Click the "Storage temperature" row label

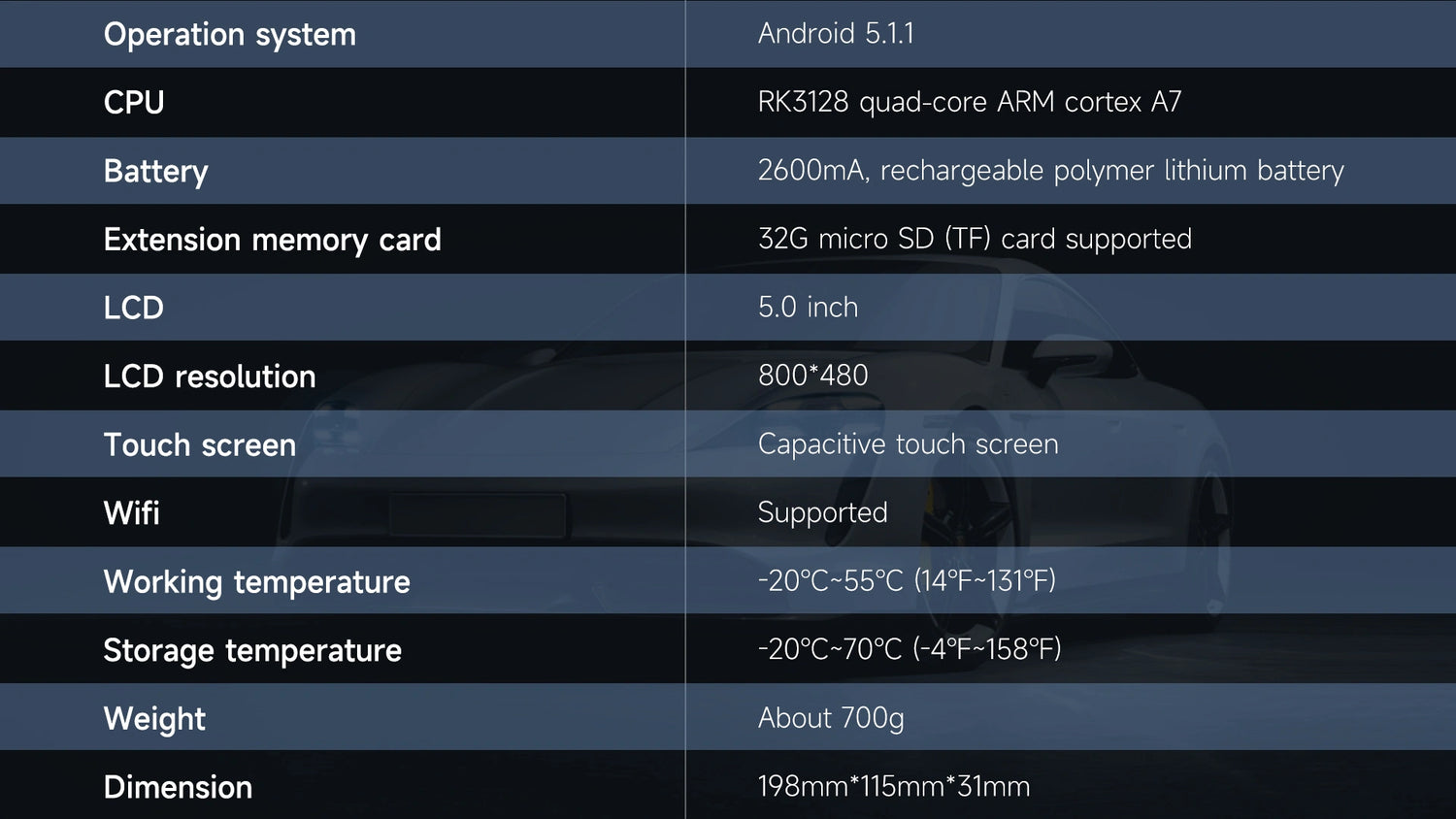click(252, 650)
